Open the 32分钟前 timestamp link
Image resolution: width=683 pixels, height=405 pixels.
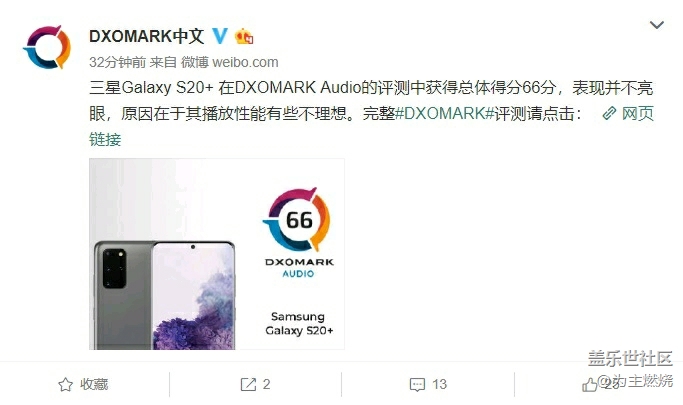coord(118,62)
